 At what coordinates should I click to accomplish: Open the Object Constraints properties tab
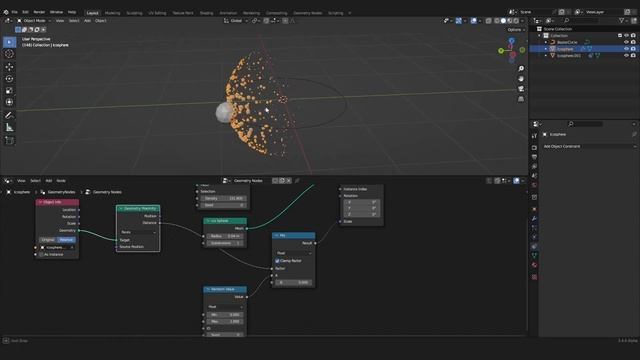(534, 247)
